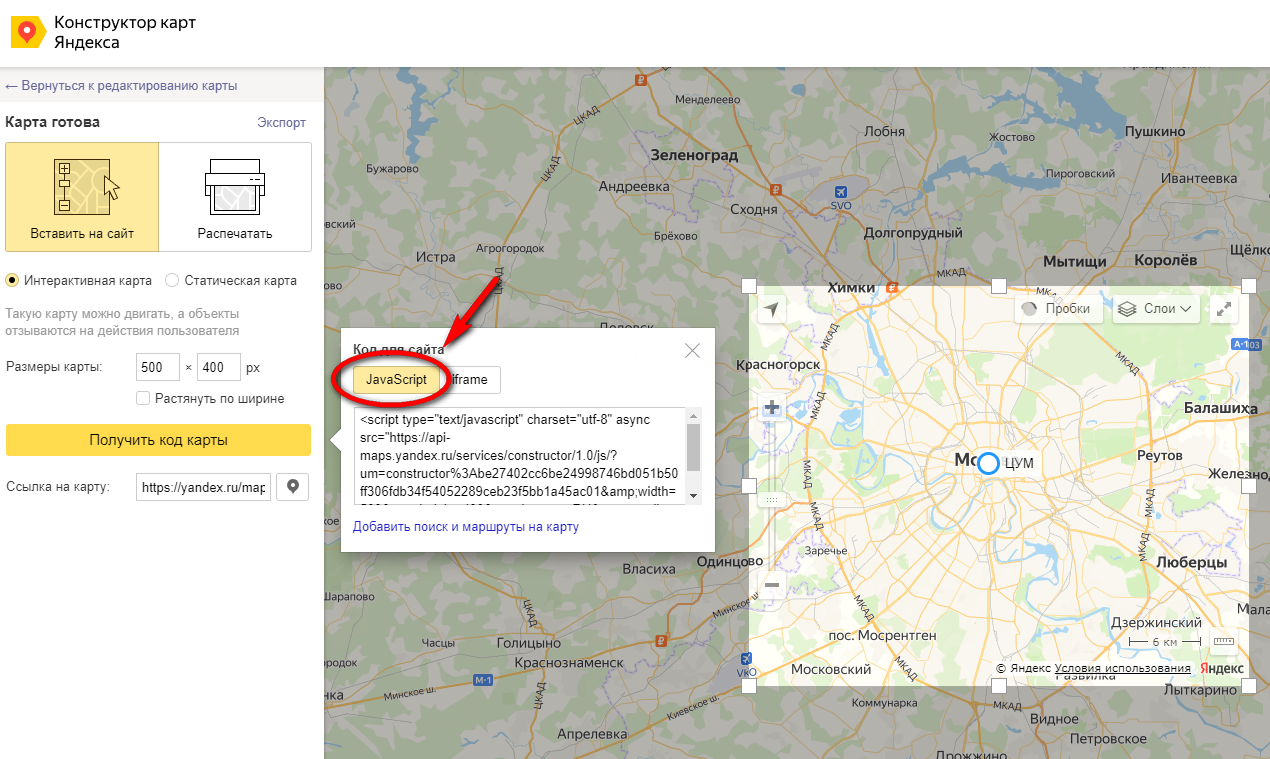1270x759 pixels.
Task: Click the Люберцы label on the map
Action: click(1191, 563)
